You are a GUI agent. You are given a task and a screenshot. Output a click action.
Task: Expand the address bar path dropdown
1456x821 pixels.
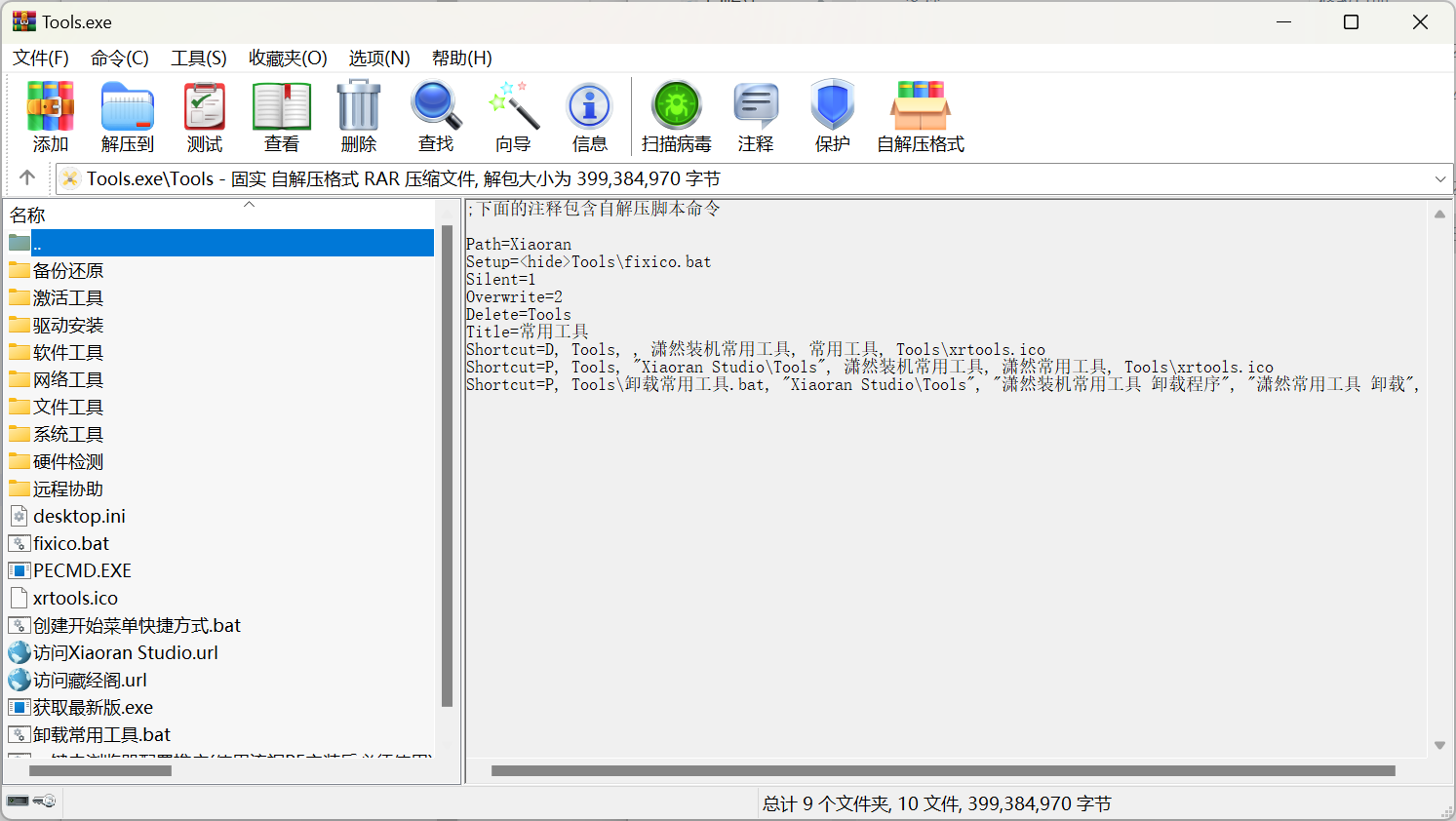click(x=1439, y=179)
